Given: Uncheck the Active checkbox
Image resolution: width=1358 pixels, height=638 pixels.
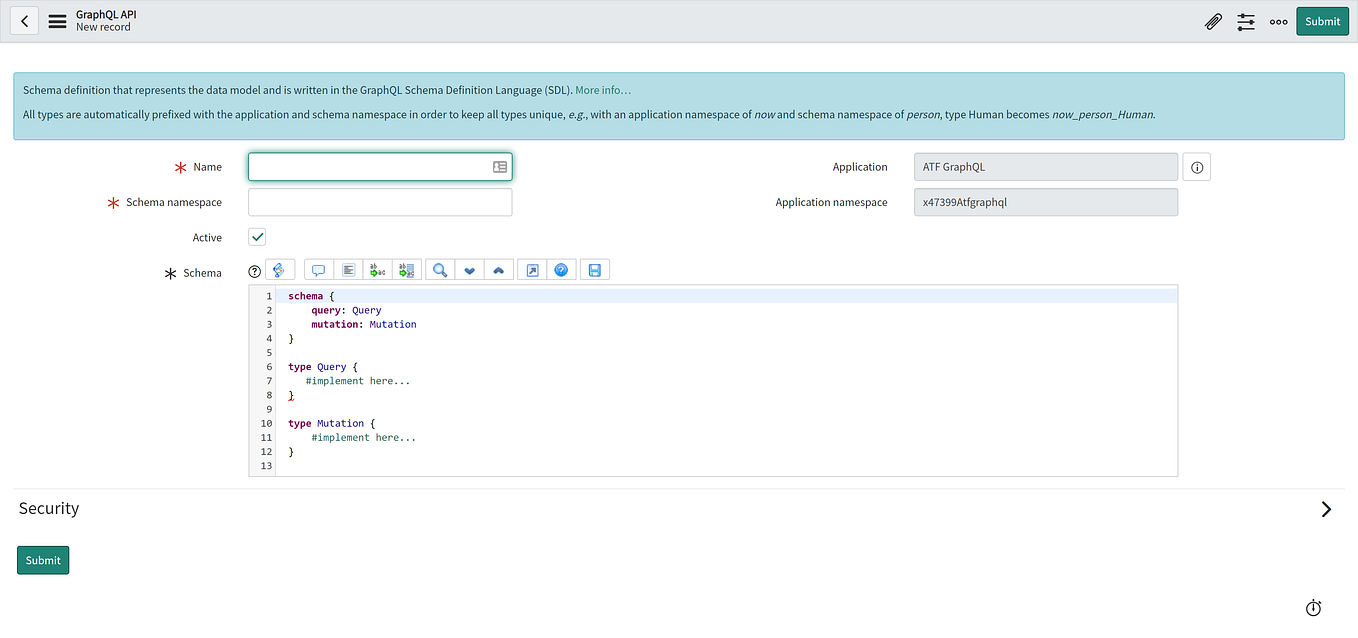Looking at the screenshot, I should (257, 237).
